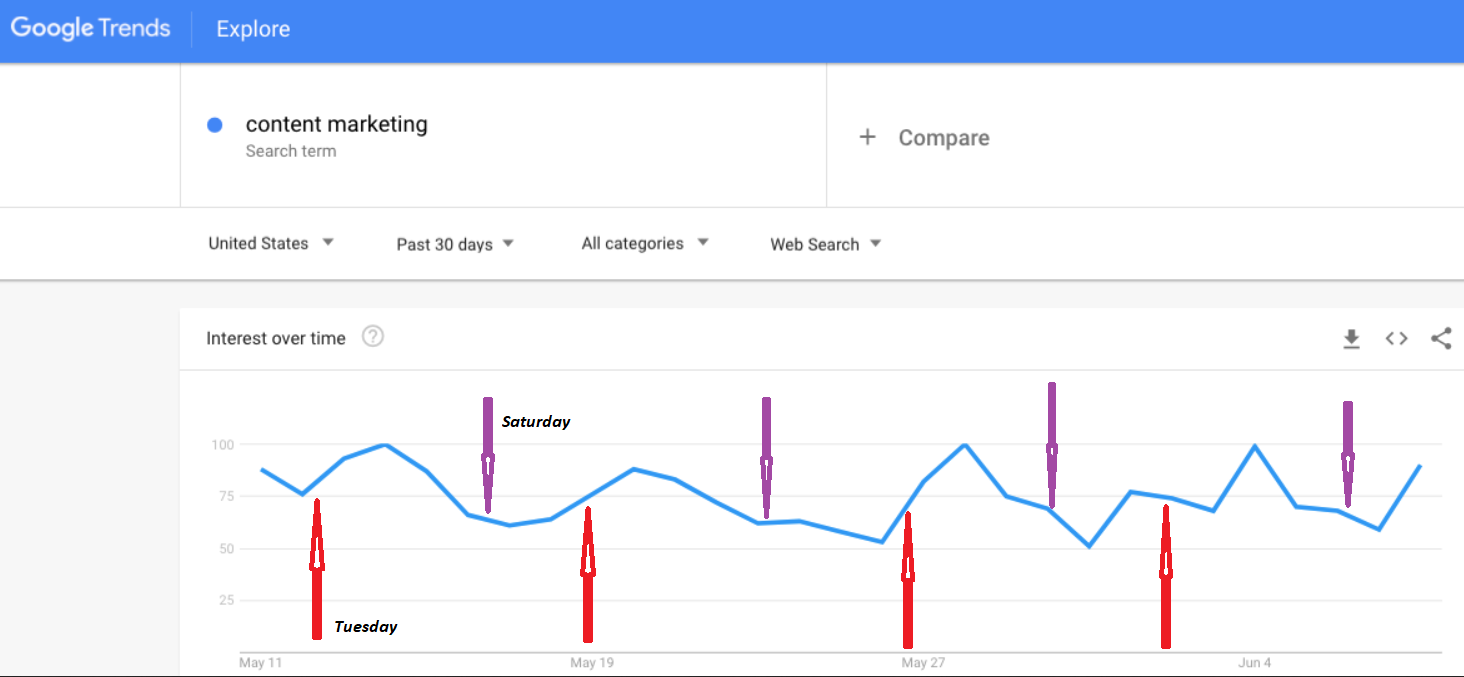
Task: Click the Saturday purple arrow marker
Action: pyautogui.click(x=488, y=455)
